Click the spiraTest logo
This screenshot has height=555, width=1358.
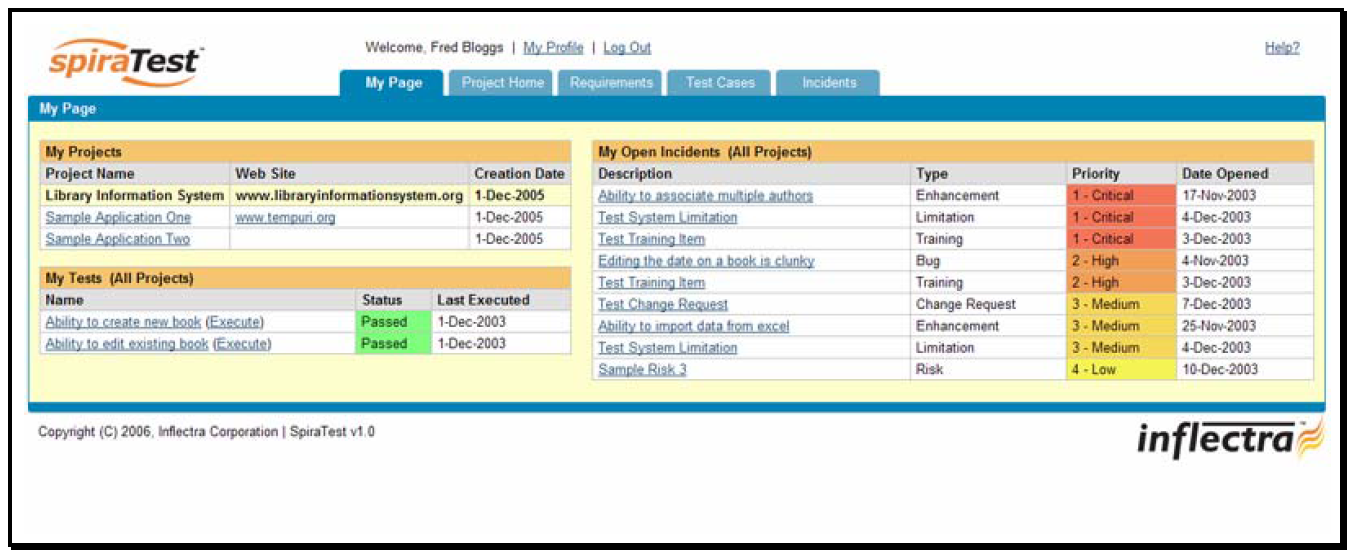pyautogui.click(x=126, y=64)
